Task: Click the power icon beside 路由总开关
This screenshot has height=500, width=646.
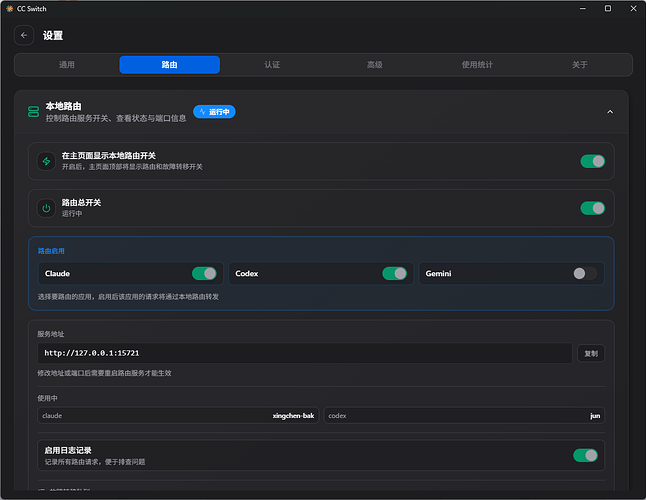Action: point(47,208)
